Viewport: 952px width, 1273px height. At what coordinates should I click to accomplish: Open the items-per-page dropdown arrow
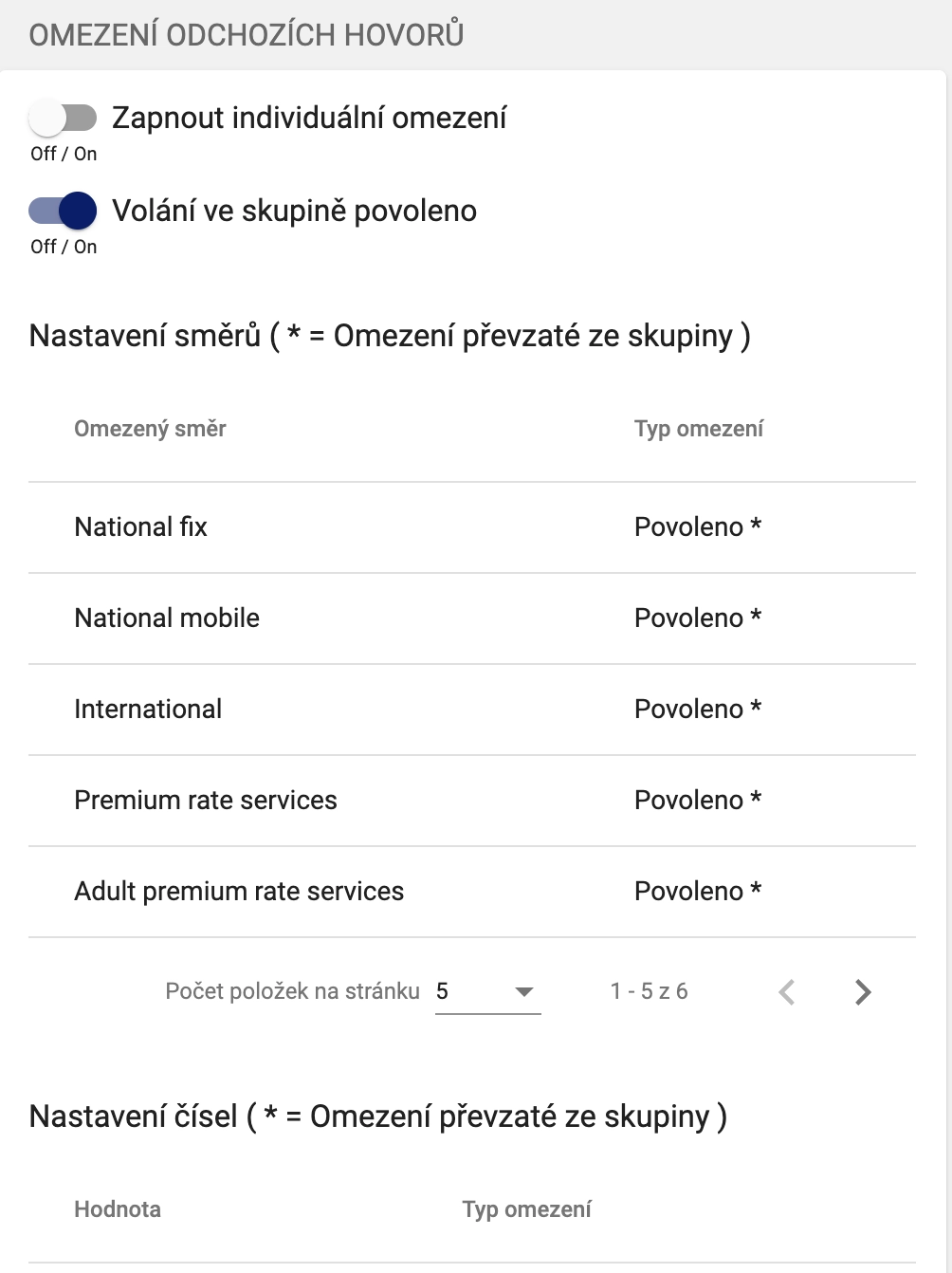coord(522,992)
